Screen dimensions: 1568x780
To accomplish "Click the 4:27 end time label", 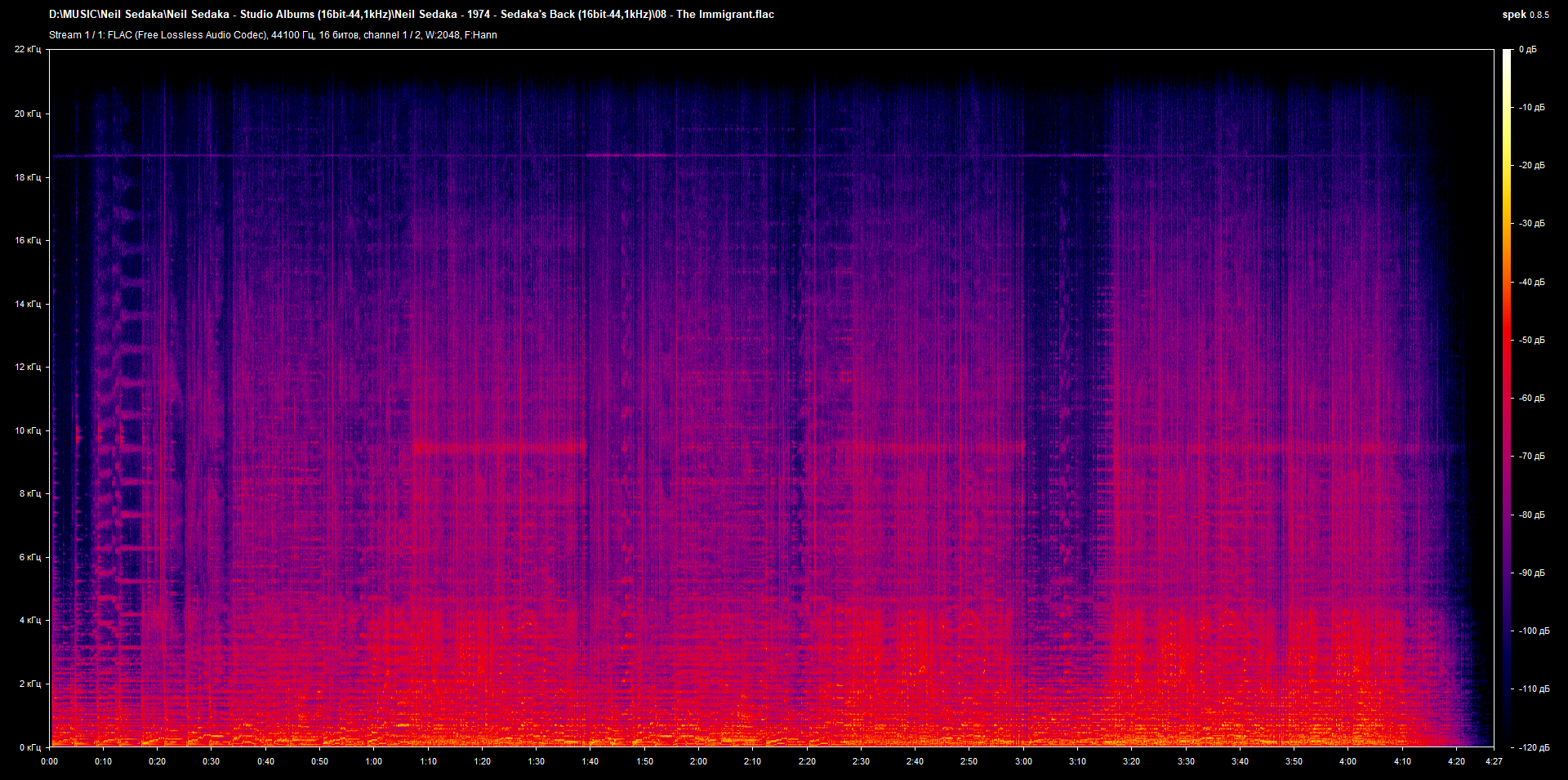I will [x=1494, y=761].
